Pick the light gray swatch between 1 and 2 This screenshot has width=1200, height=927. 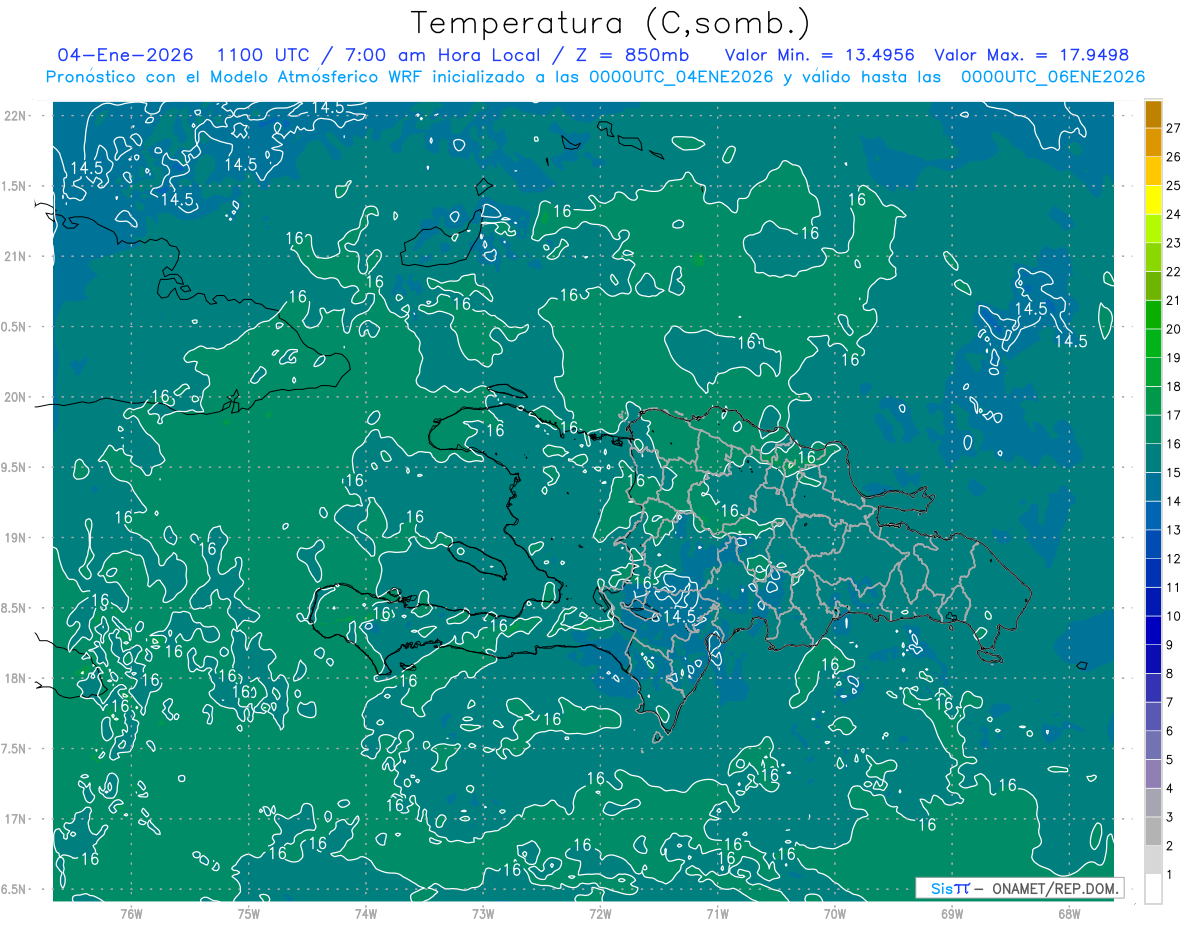coord(1153,860)
